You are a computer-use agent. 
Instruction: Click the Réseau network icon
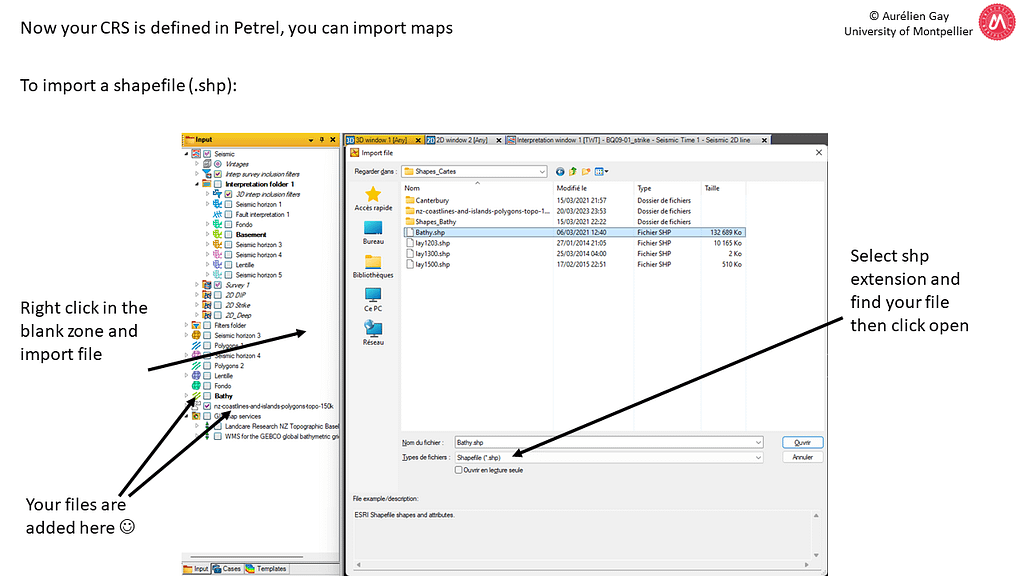(373, 329)
